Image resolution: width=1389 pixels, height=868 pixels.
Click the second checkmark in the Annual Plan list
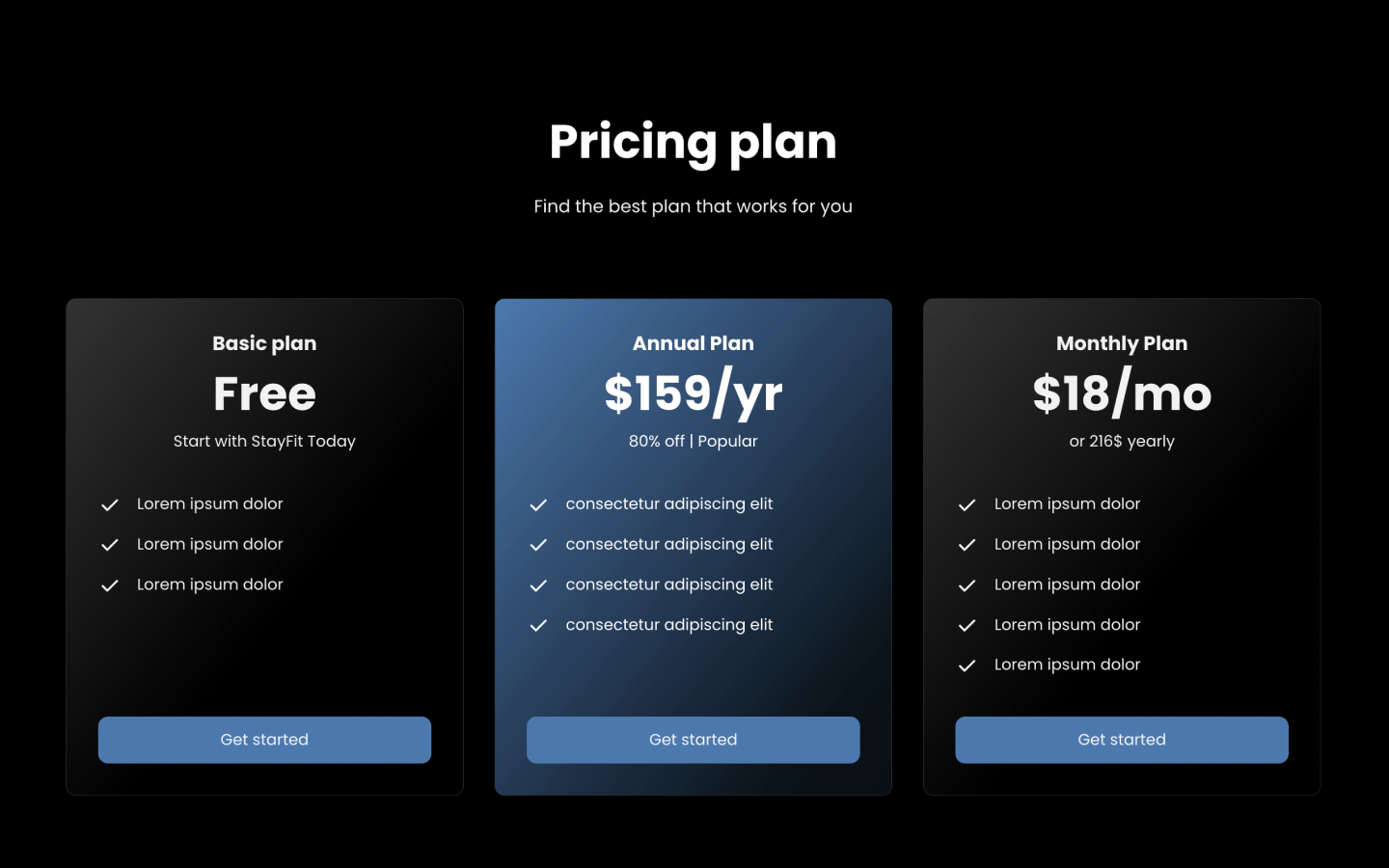click(x=538, y=545)
